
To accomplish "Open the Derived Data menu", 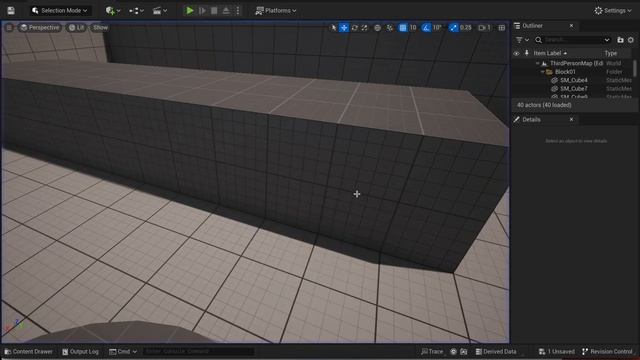I will pyautogui.click(x=496, y=351).
